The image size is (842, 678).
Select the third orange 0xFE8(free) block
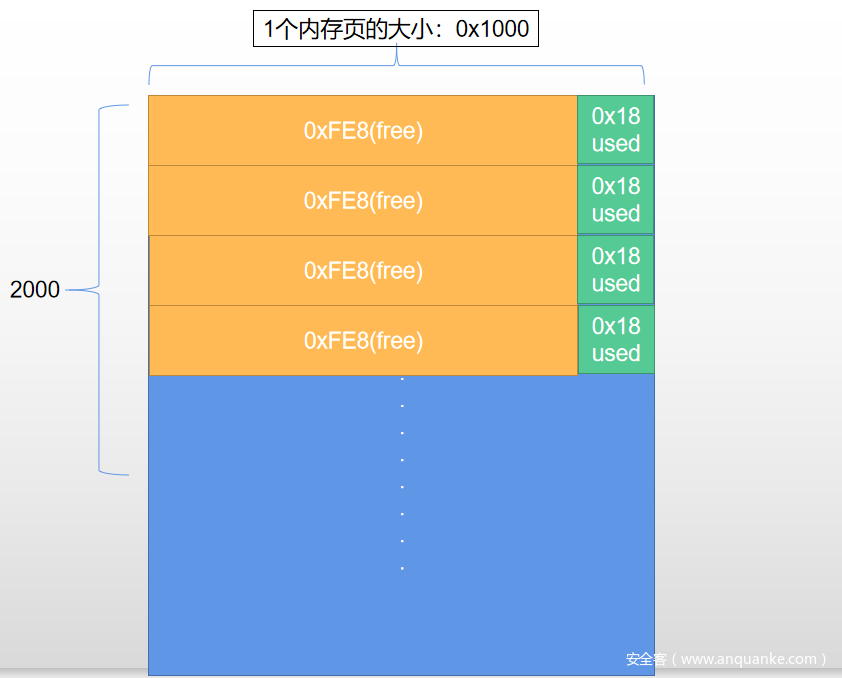pos(363,271)
